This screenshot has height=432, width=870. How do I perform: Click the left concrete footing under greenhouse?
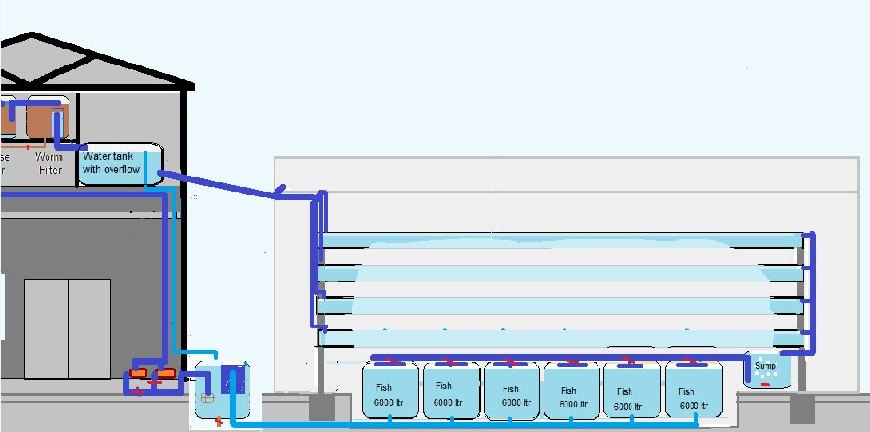(323, 408)
